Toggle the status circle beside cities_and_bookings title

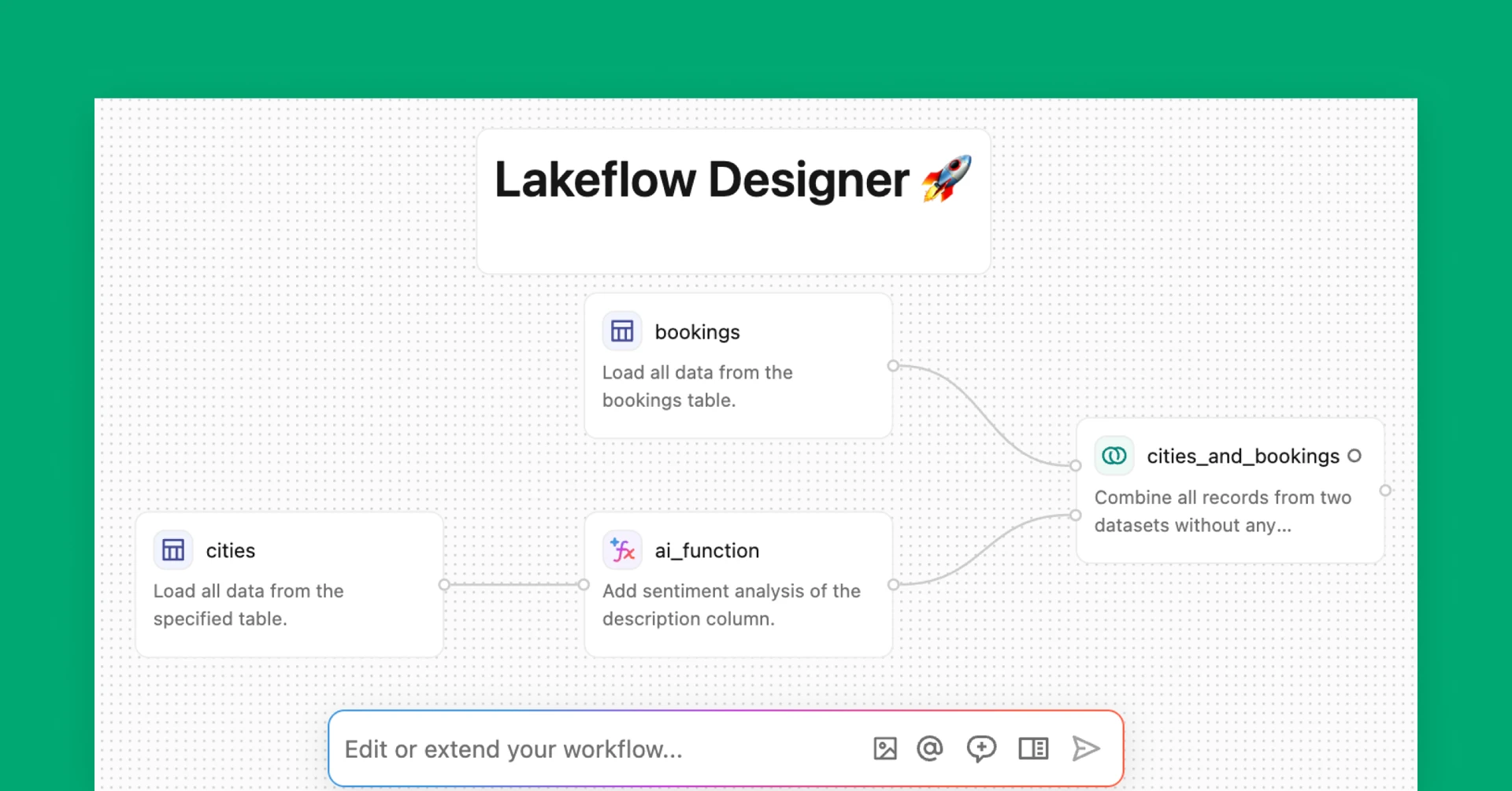(1356, 455)
